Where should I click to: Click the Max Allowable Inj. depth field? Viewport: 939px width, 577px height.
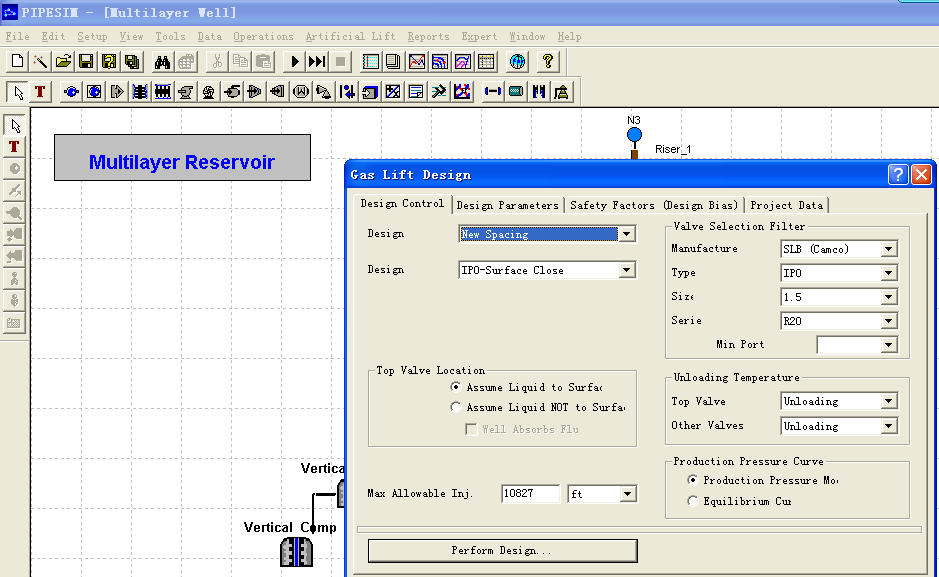click(531, 494)
